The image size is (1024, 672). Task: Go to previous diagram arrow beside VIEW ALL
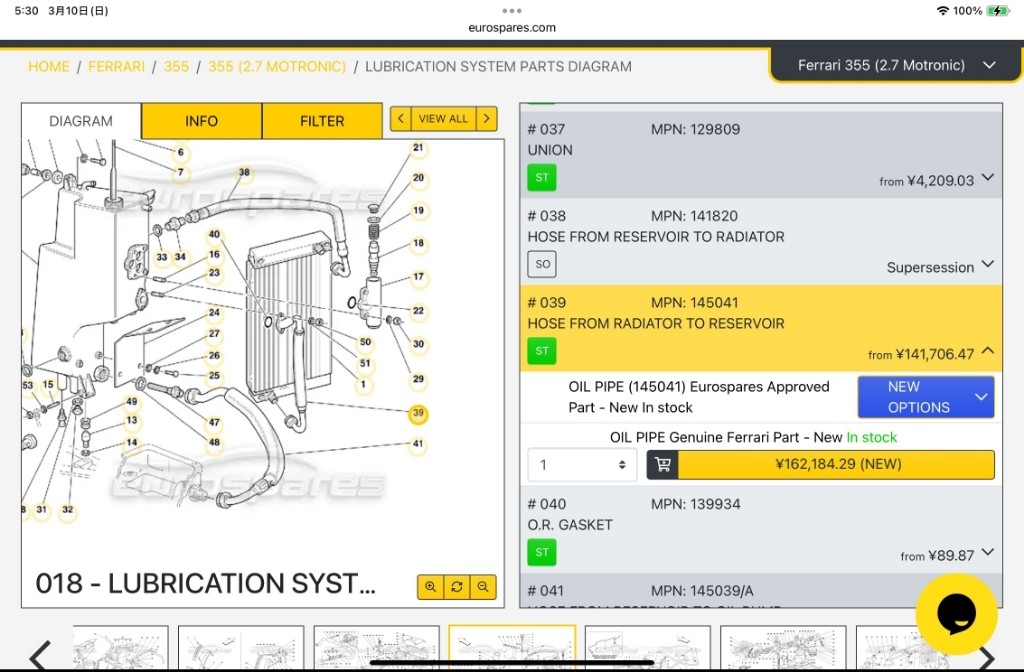tap(400, 119)
